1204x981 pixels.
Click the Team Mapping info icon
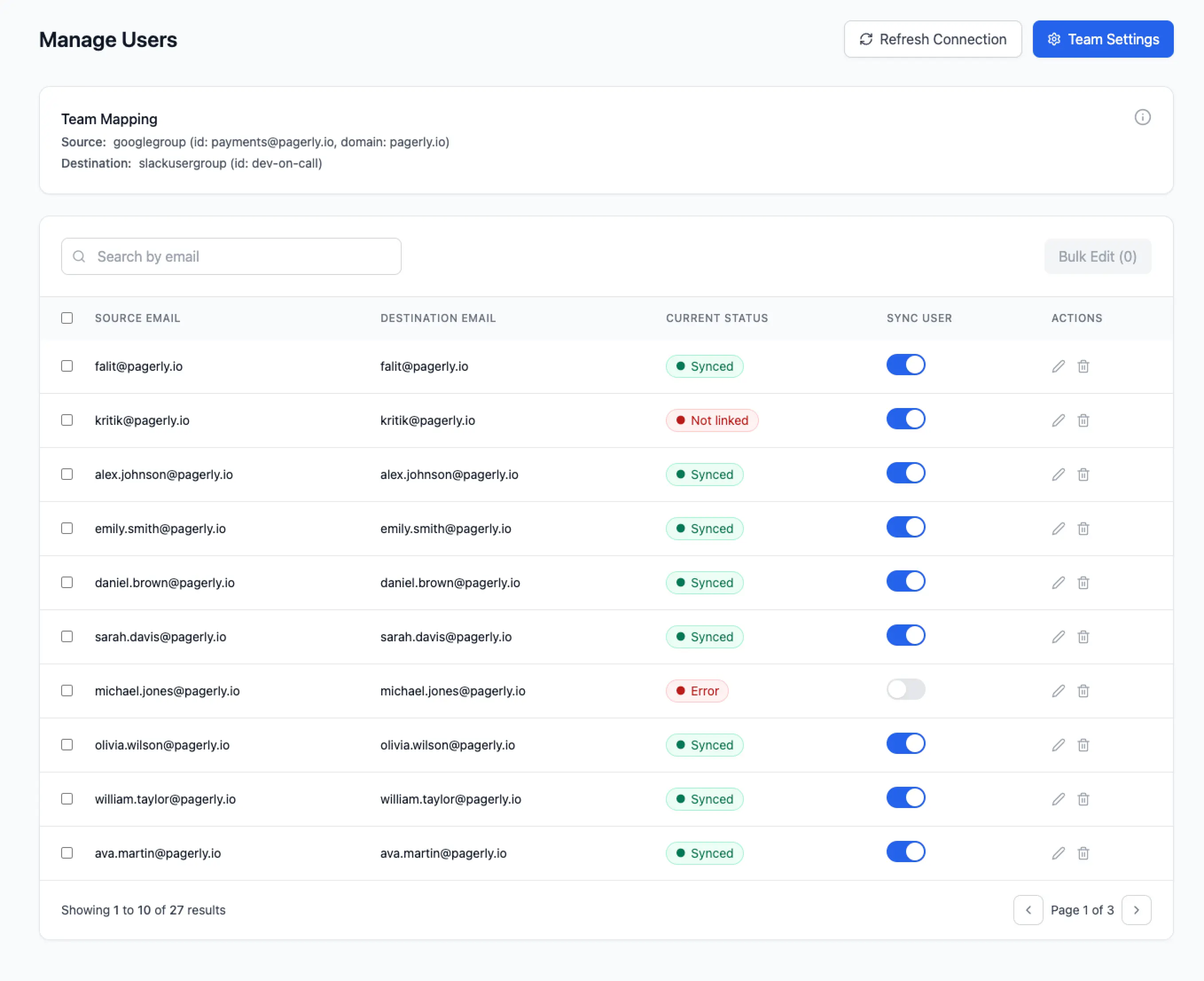coord(1142,117)
